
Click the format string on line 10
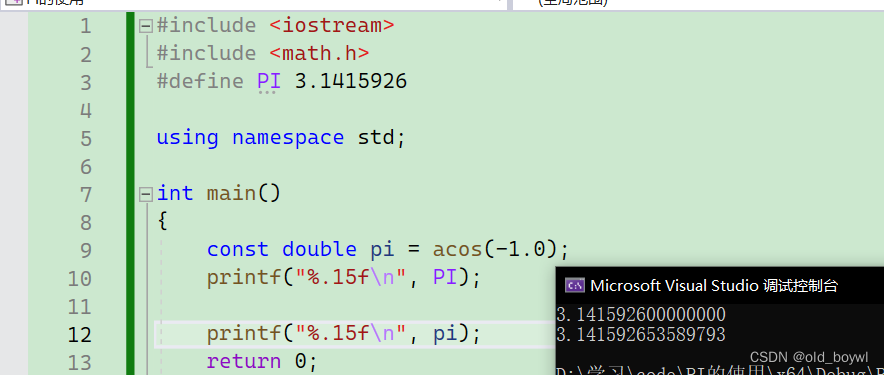351,277
